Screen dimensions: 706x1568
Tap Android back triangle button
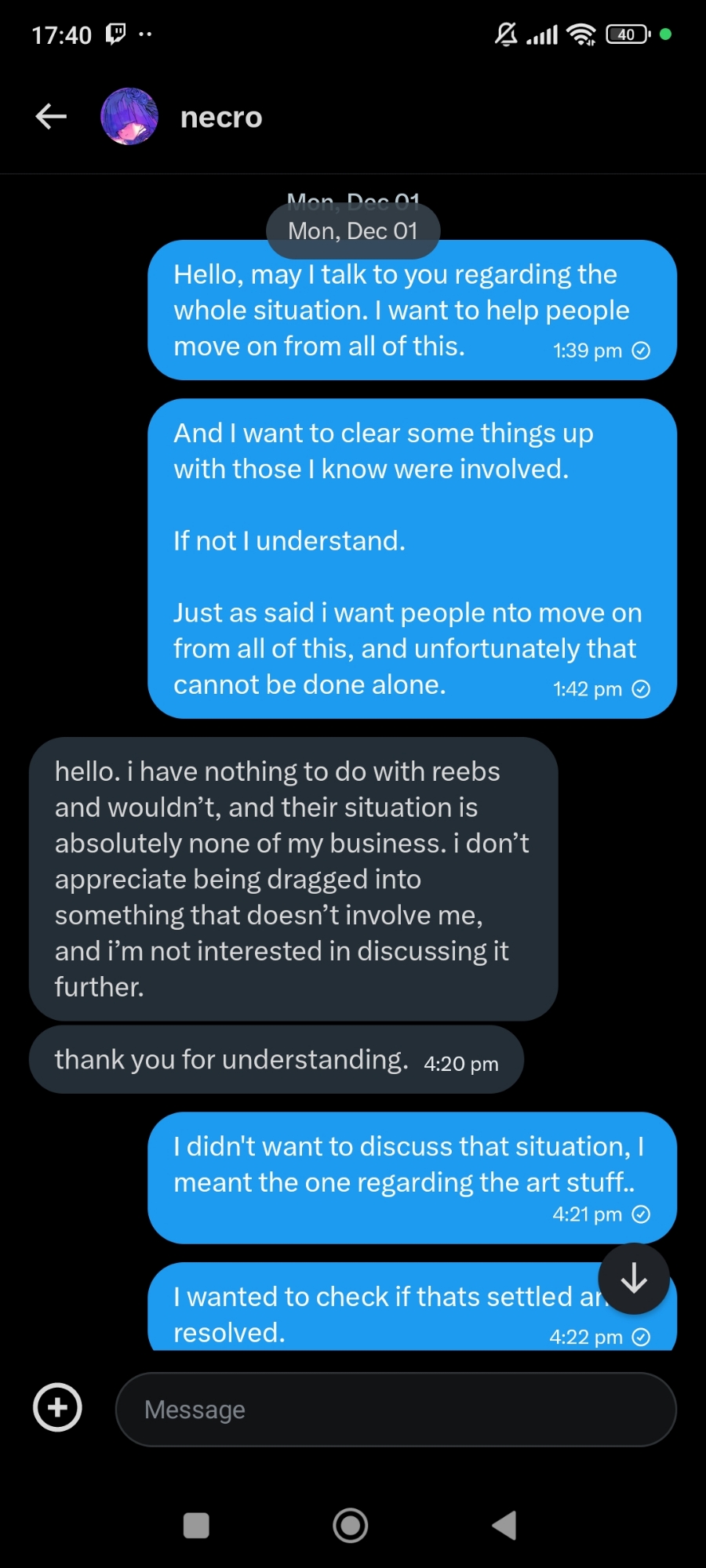(x=504, y=1526)
